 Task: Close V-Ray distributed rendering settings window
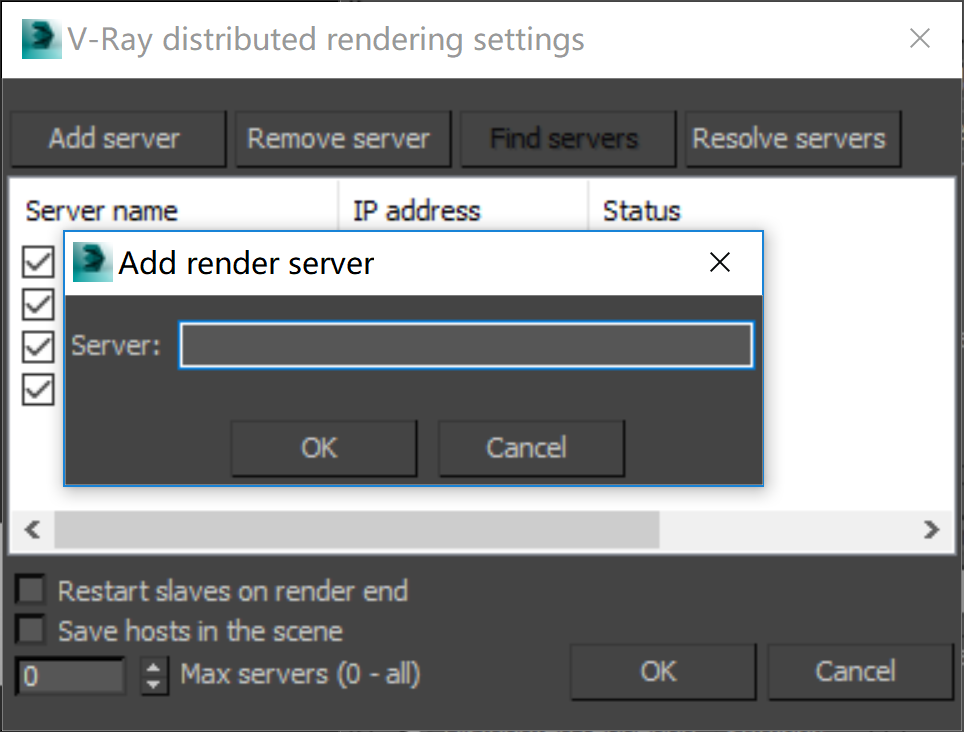click(920, 38)
